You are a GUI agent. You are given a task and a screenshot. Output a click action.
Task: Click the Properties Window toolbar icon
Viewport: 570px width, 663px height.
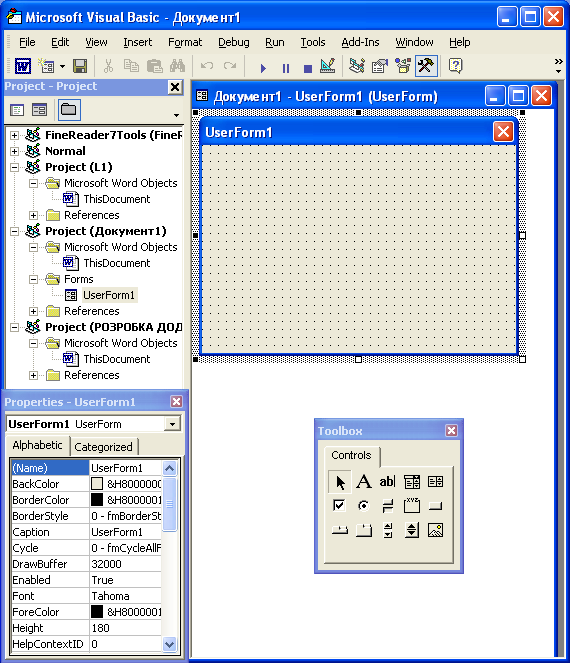[380, 66]
